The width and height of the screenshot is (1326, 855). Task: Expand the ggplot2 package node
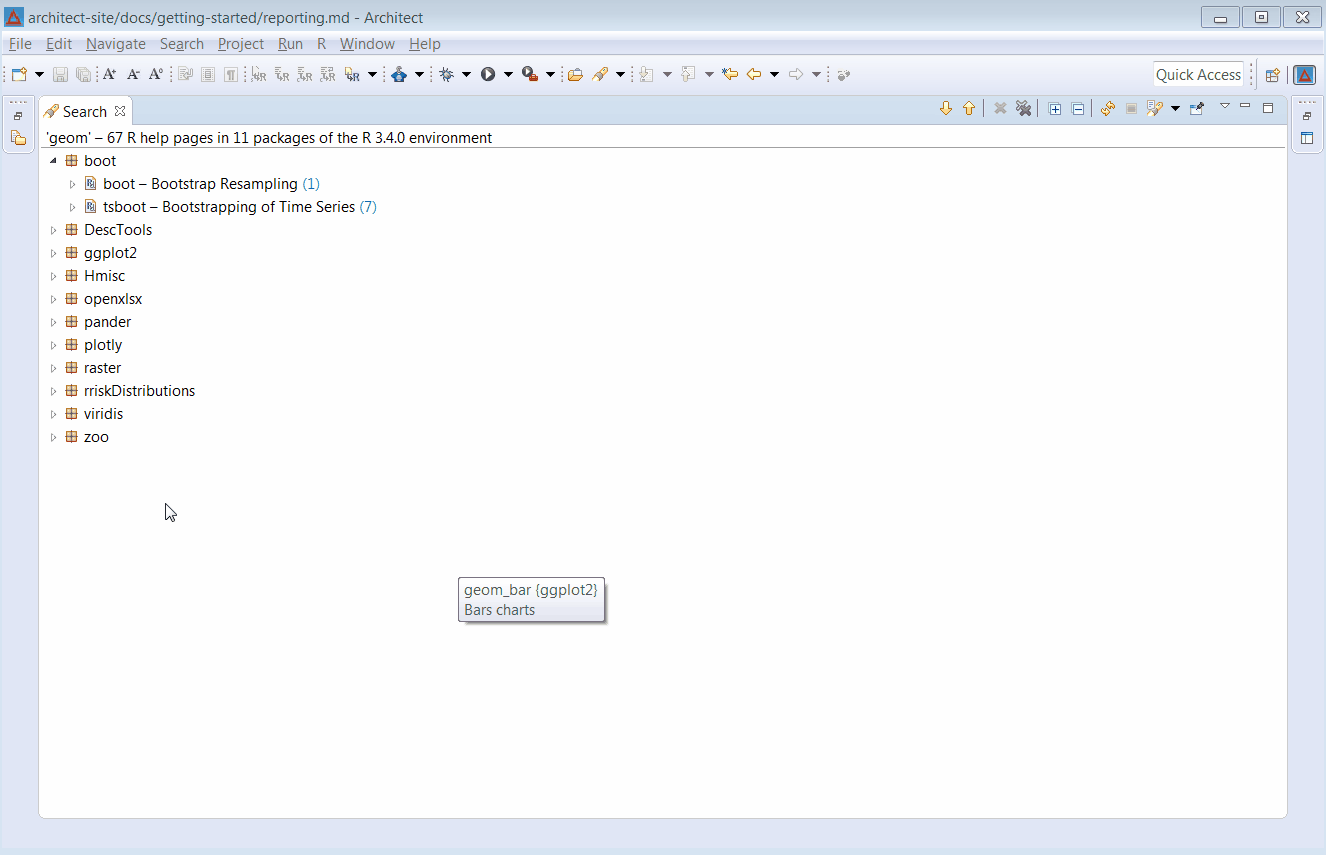(53, 253)
